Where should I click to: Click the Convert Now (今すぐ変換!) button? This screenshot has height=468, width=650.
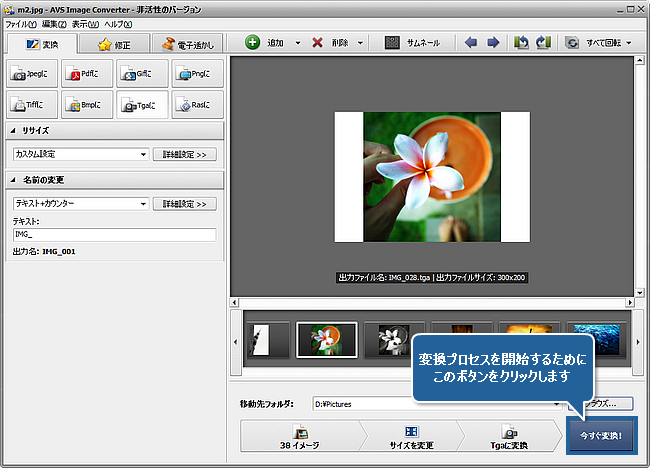coord(600,437)
